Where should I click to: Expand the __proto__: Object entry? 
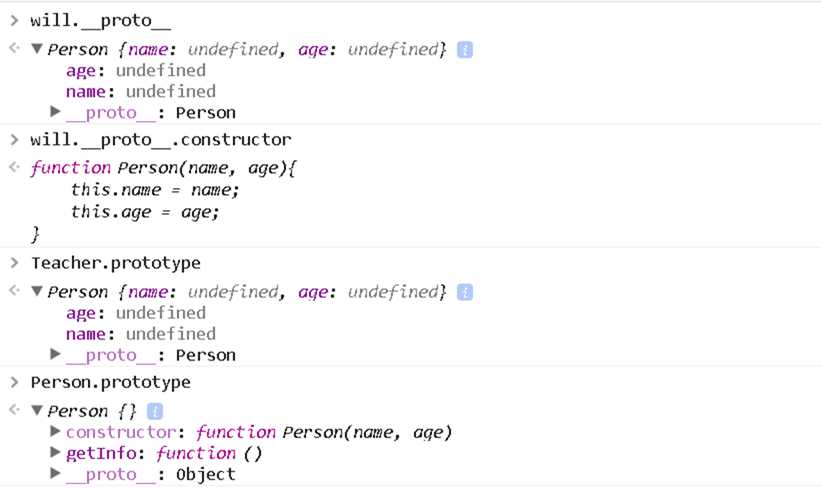tap(56, 474)
